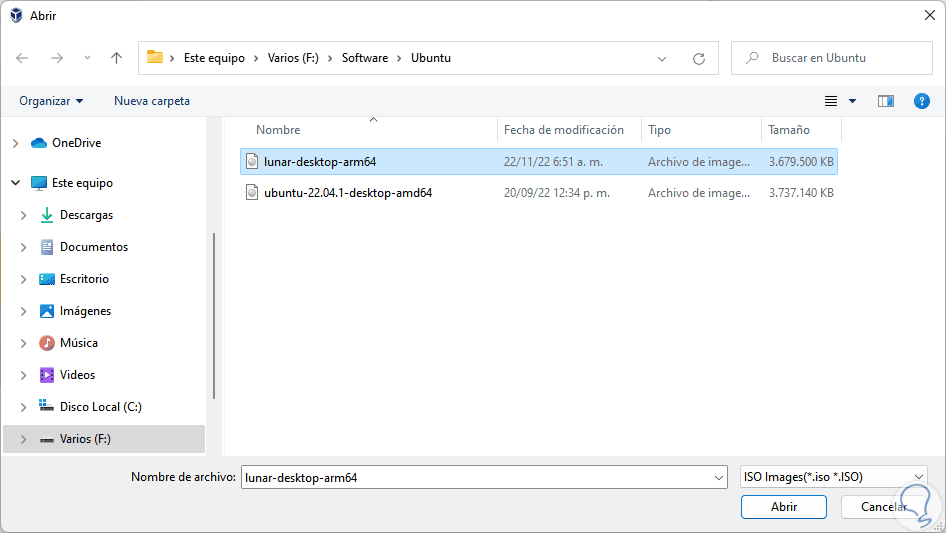Go back with the left arrow
Screen dimensions: 946x533
[x=22, y=58]
